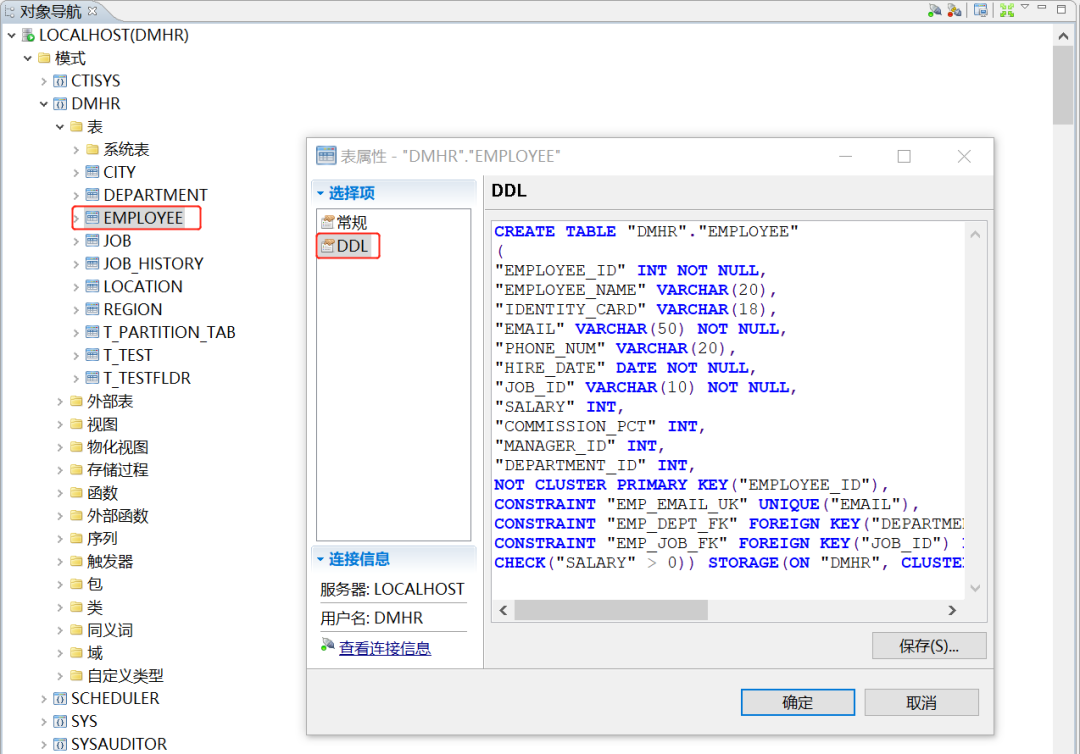Click the REGION table icon
The height and width of the screenshot is (754, 1080).
(92, 309)
